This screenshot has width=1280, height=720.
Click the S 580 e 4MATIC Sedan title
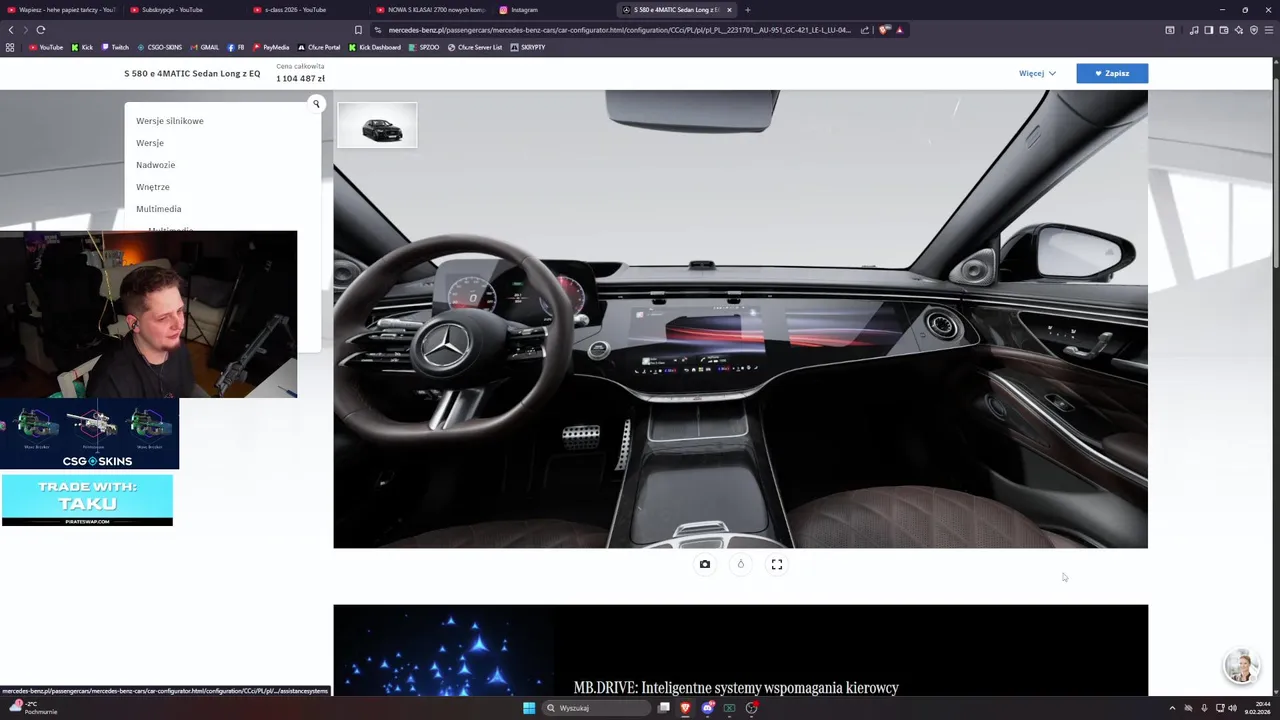pyautogui.click(x=192, y=73)
